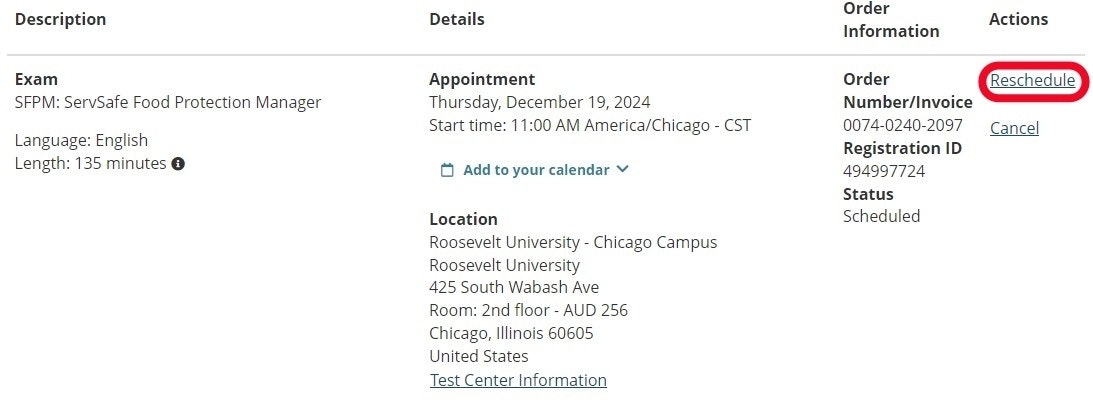The image size is (1093, 412).
Task: Click the Scheduled status text
Action: 881,216
